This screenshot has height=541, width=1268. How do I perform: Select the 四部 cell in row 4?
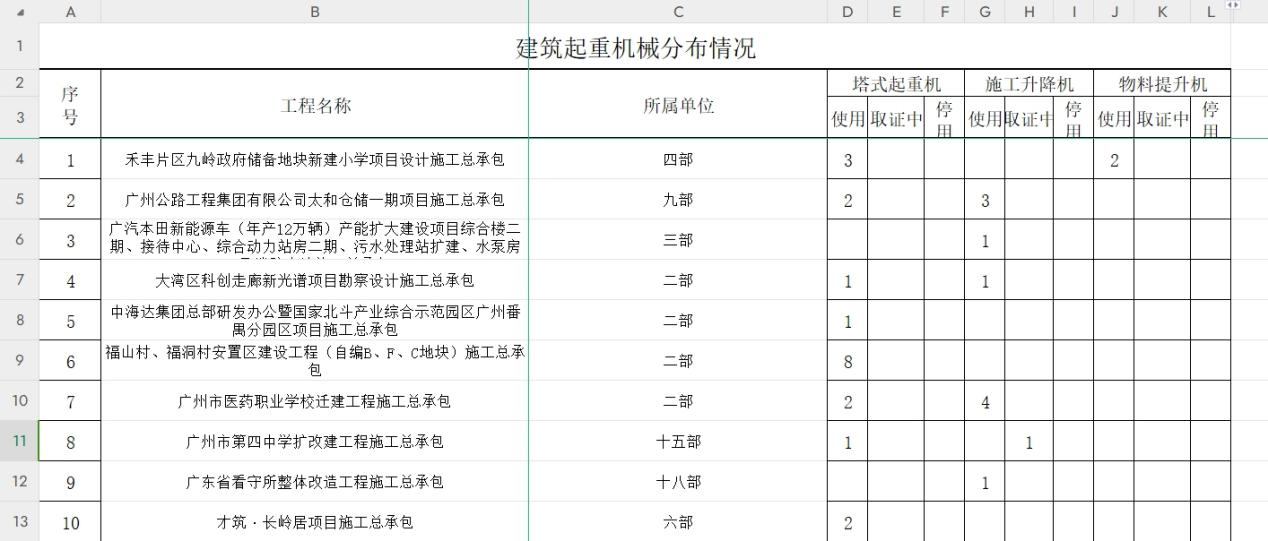point(677,159)
